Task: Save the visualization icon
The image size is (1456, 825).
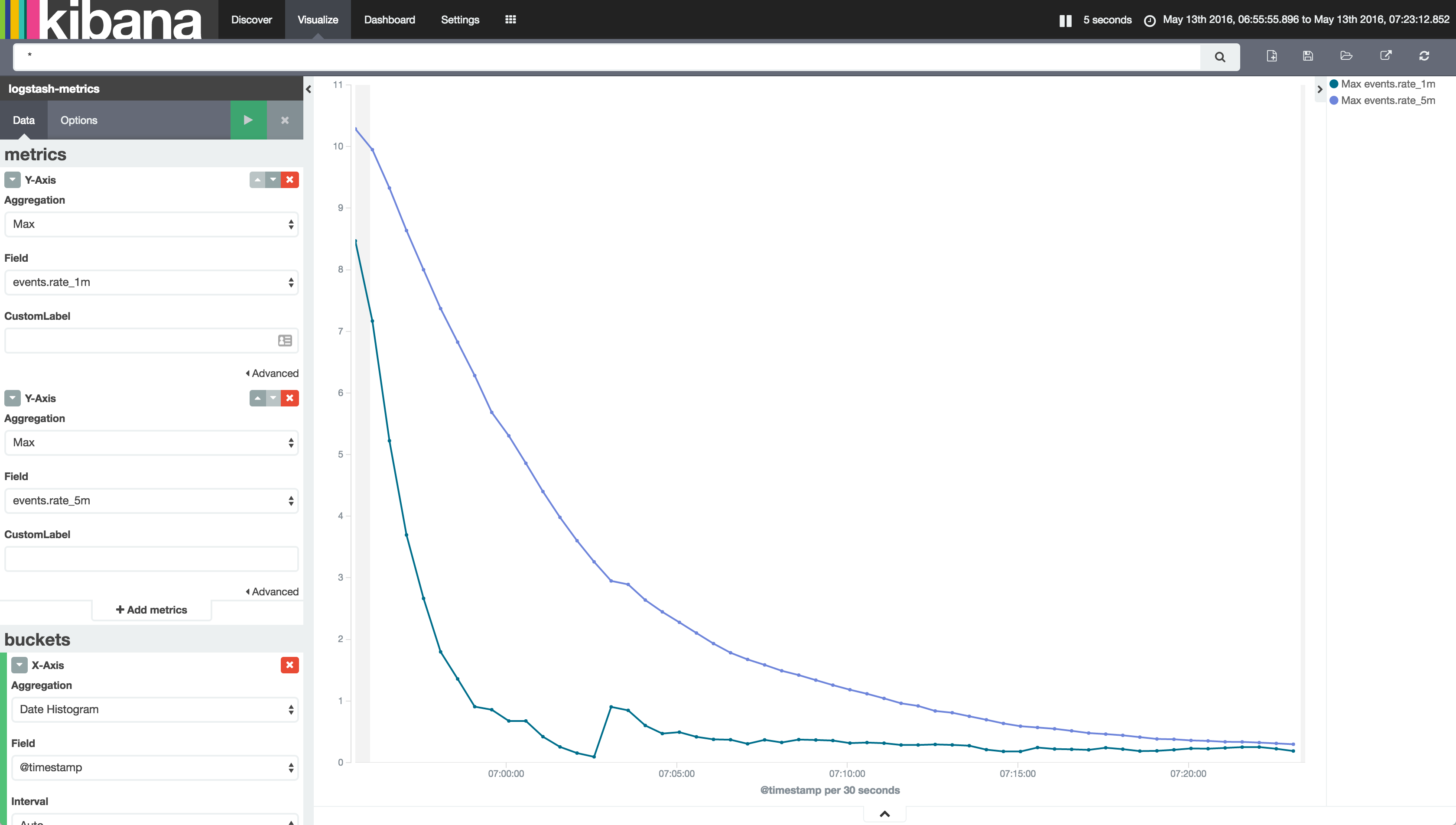Action: click(1307, 55)
